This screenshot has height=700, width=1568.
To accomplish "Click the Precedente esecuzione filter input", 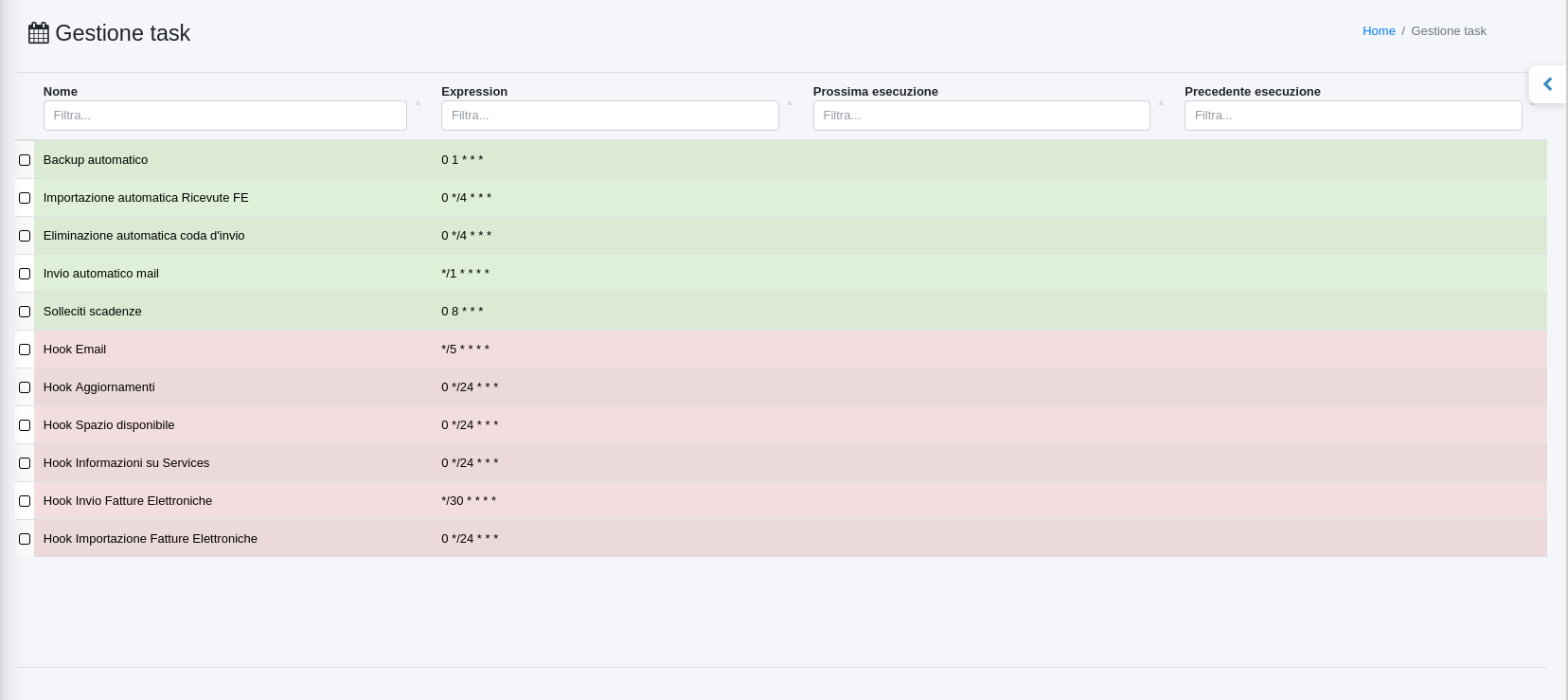I will 1352,116.
